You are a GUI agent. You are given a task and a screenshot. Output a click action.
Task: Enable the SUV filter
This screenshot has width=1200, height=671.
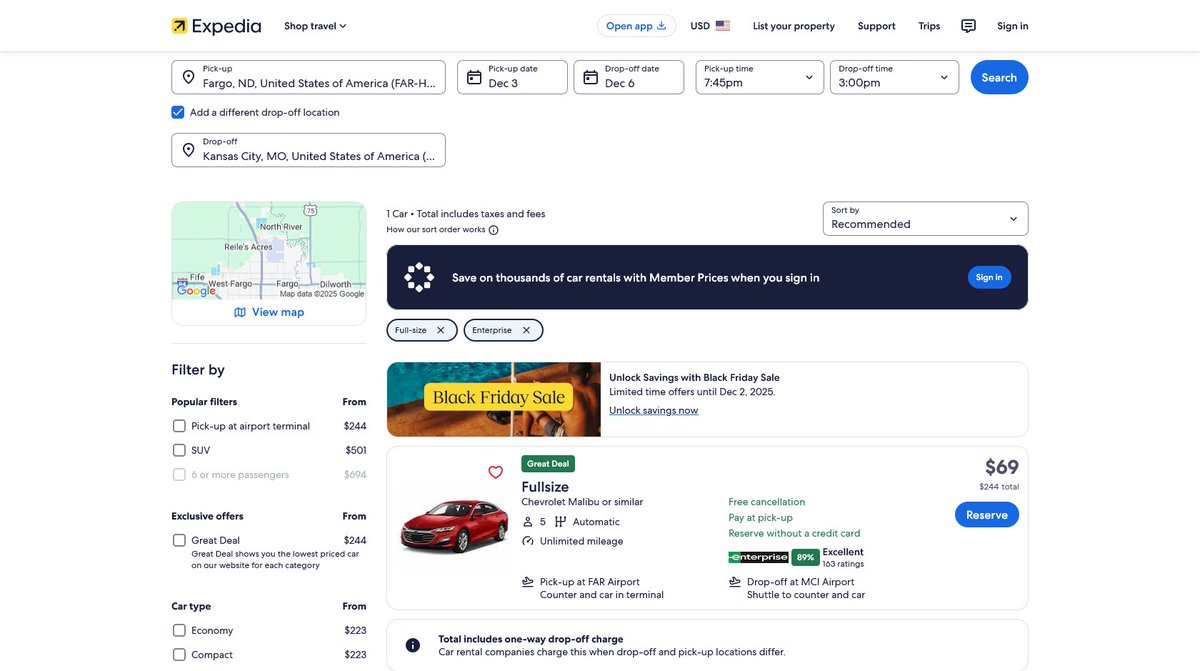179,450
